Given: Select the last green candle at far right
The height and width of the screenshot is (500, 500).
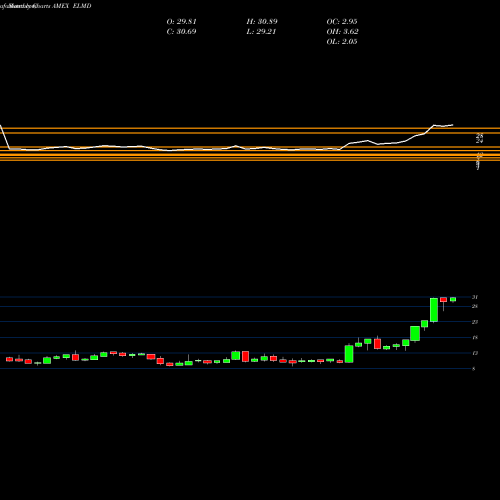Looking at the screenshot, I should click(x=453, y=299).
